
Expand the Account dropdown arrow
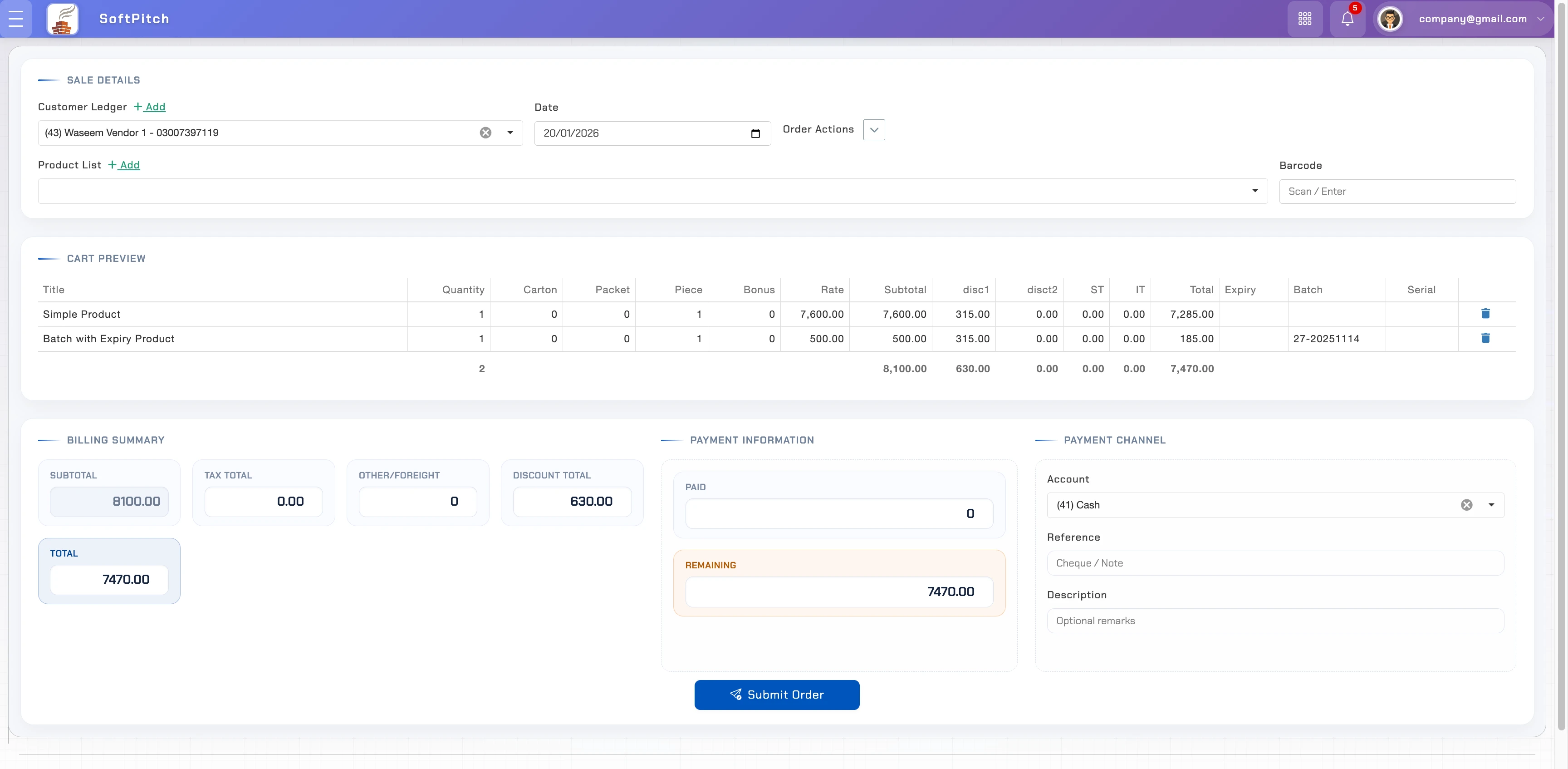1491,505
